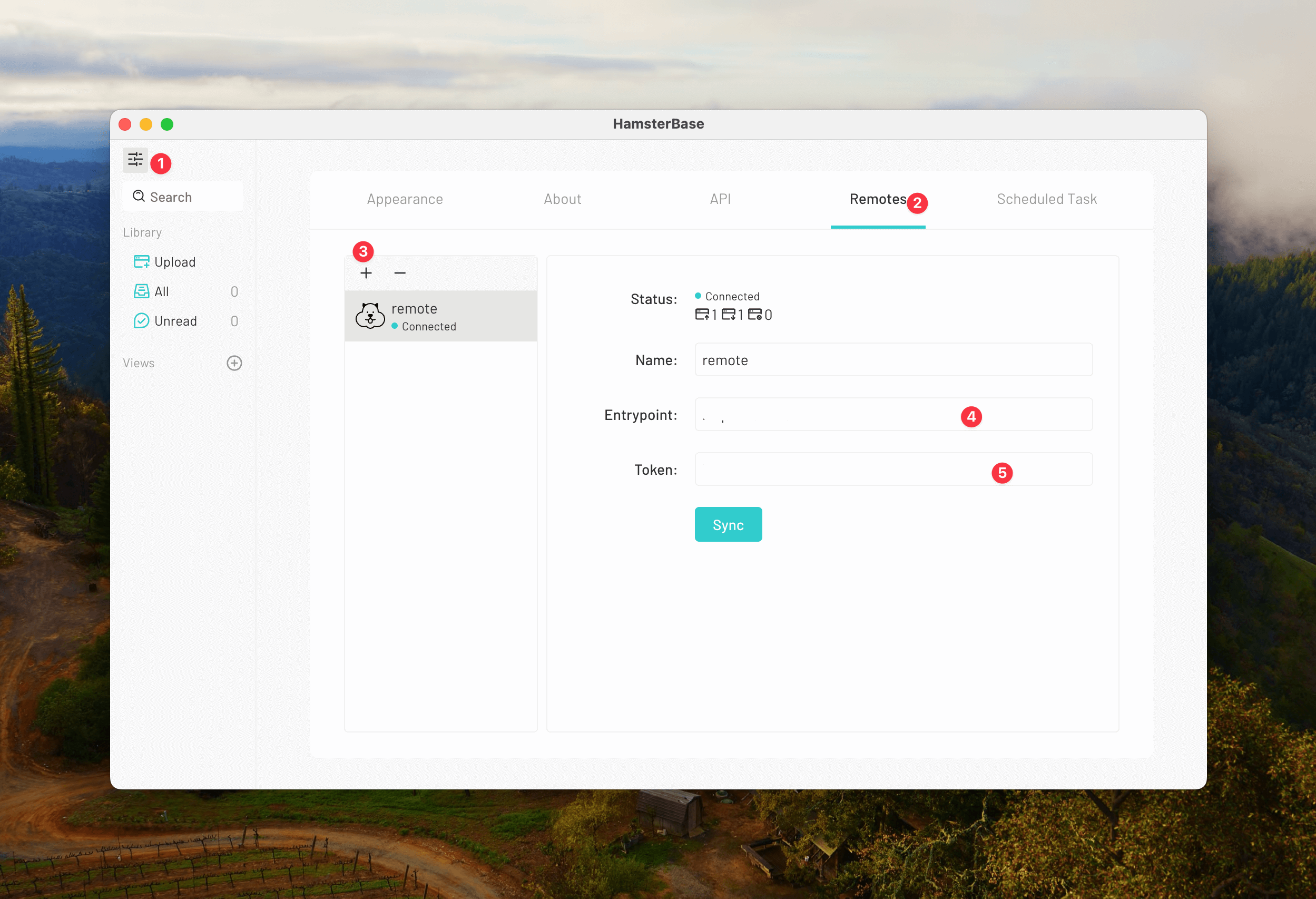Click the hamster avatar of remote
The width and height of the screenshot is (1316, 899).
coord(370,316)
